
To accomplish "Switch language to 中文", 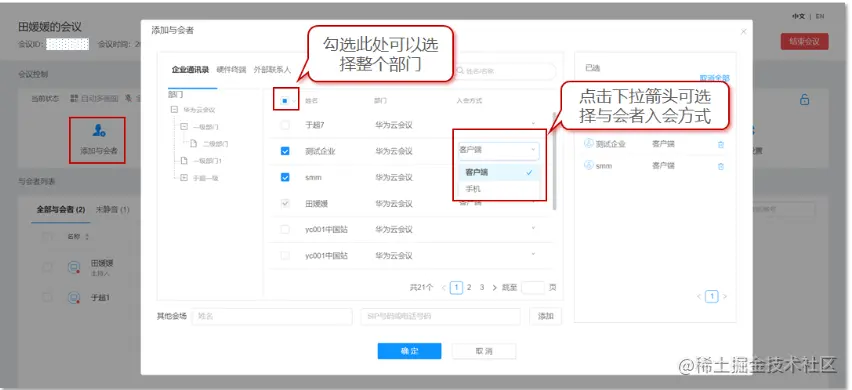I will click(x=798, y=16).
